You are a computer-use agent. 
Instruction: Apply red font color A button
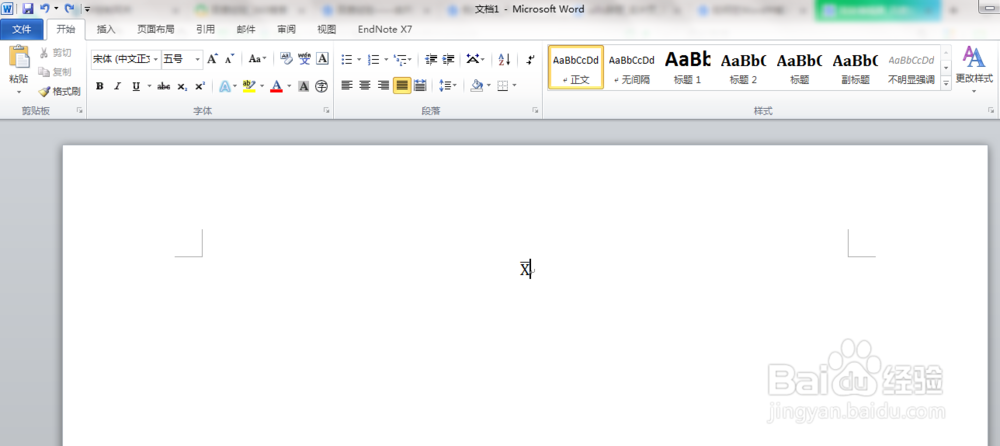tap(276, 86)
